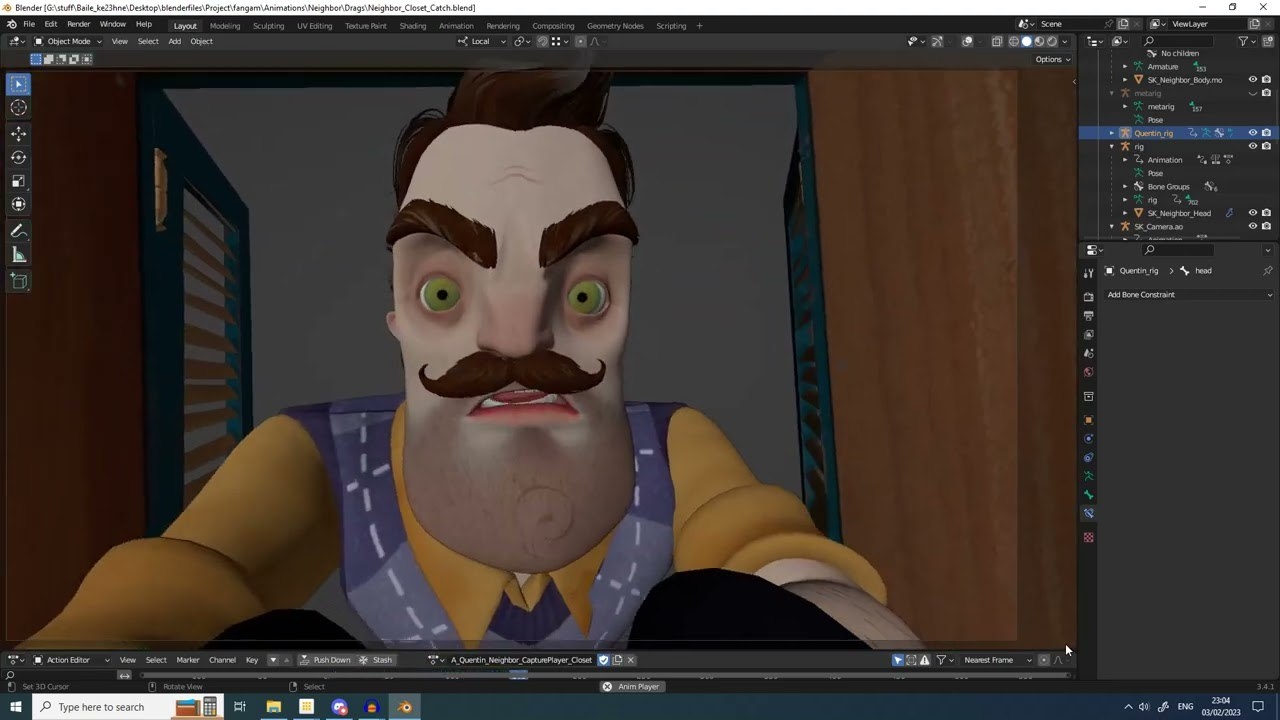Open the Object Data armature properties tab
This screenshot has height=720, width=1280.
click(1089, 476)
